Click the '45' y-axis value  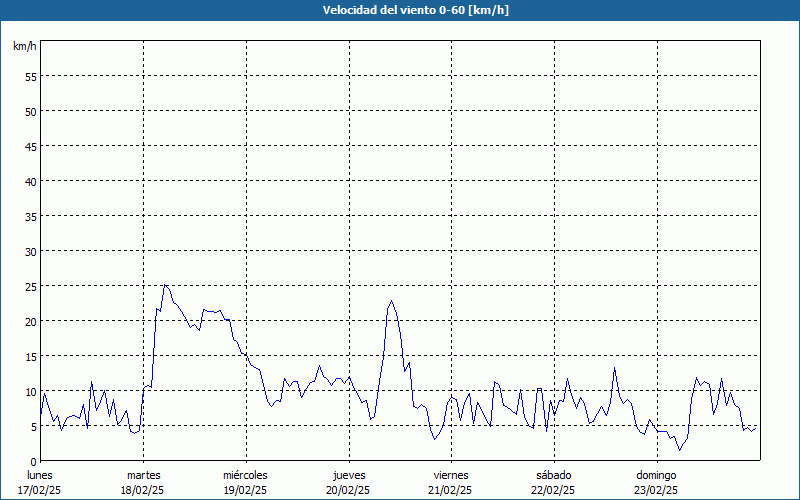point(31,146)
